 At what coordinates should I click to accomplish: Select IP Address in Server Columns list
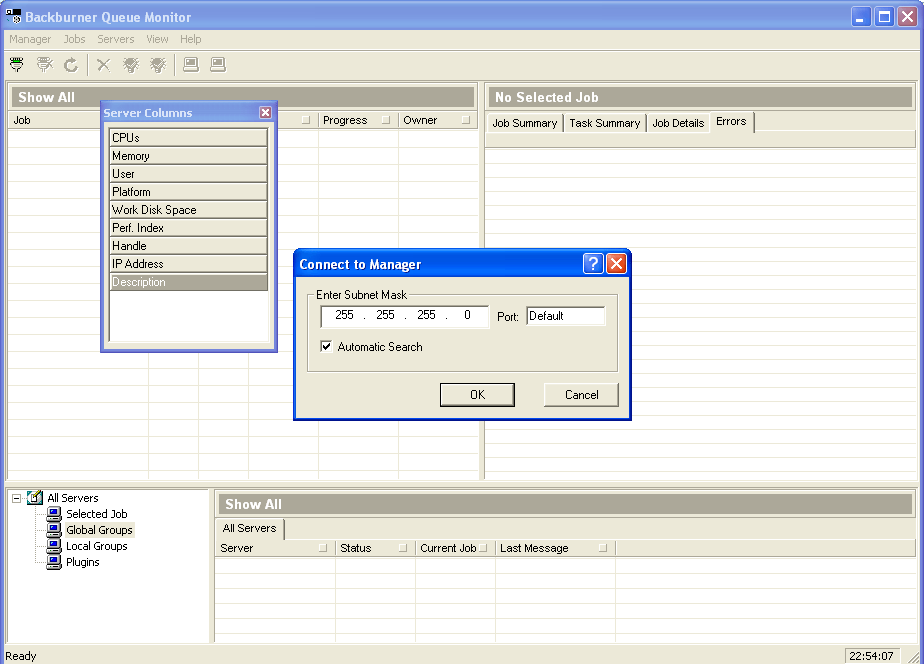point(188,264)
